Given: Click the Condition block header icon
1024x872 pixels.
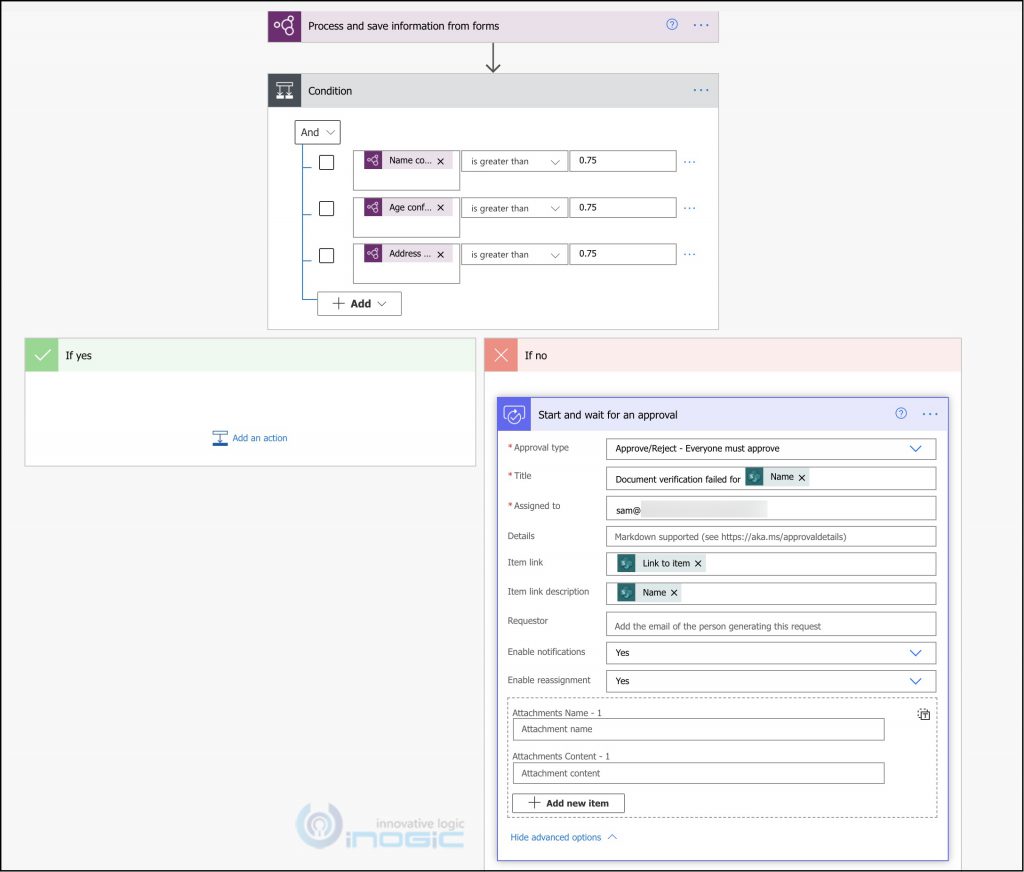Looking at the screenshot, I should pos(285,90).
